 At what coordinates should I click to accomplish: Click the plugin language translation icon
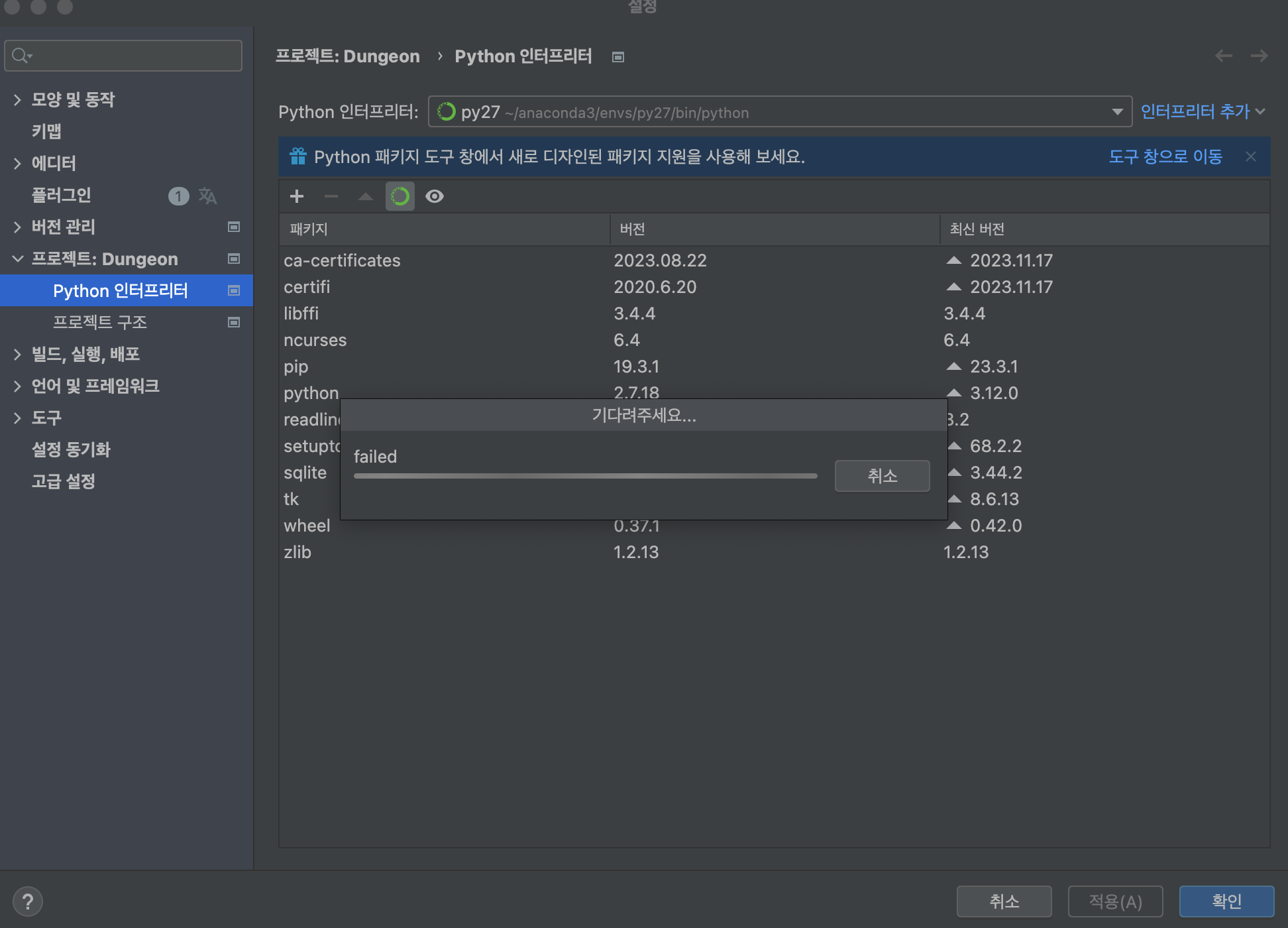tap(207, 196)
